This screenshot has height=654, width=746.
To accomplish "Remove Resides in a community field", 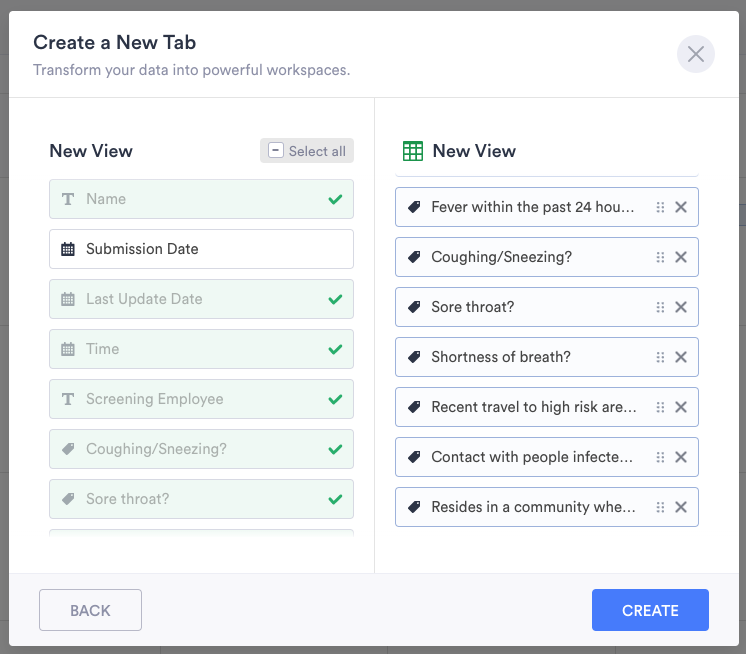I will [681, 507].
